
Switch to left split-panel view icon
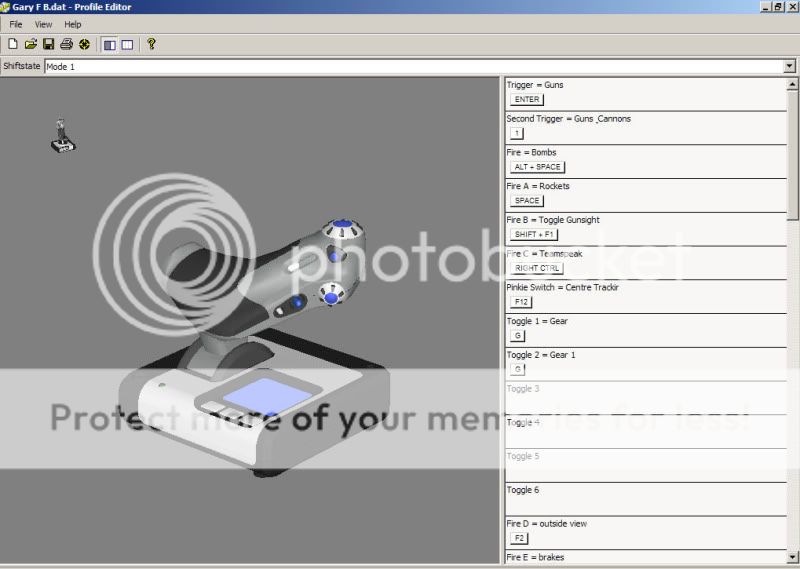point(109,45)
